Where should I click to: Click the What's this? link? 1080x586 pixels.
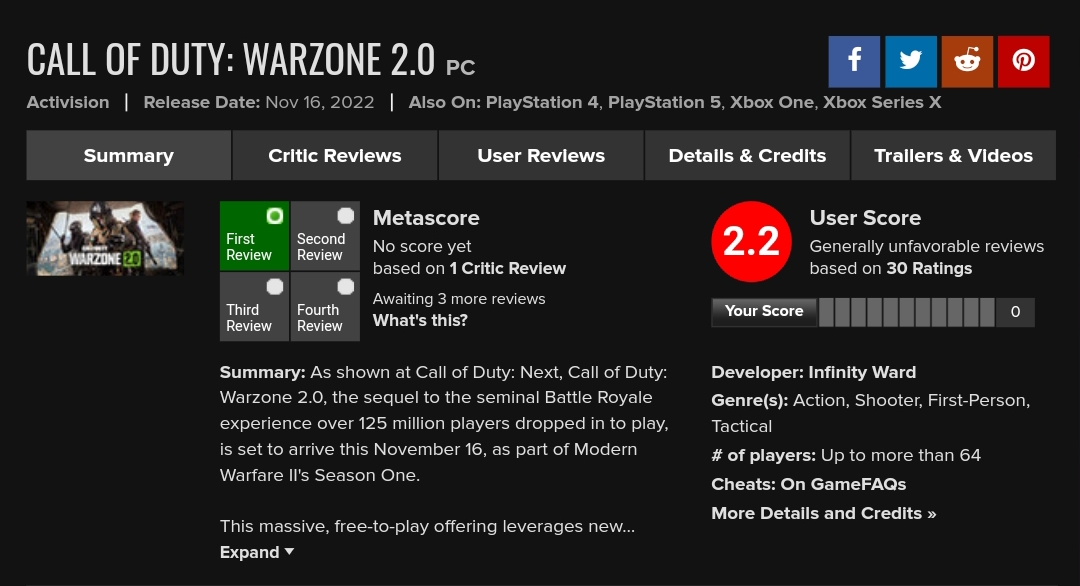(x=420, y=320)
